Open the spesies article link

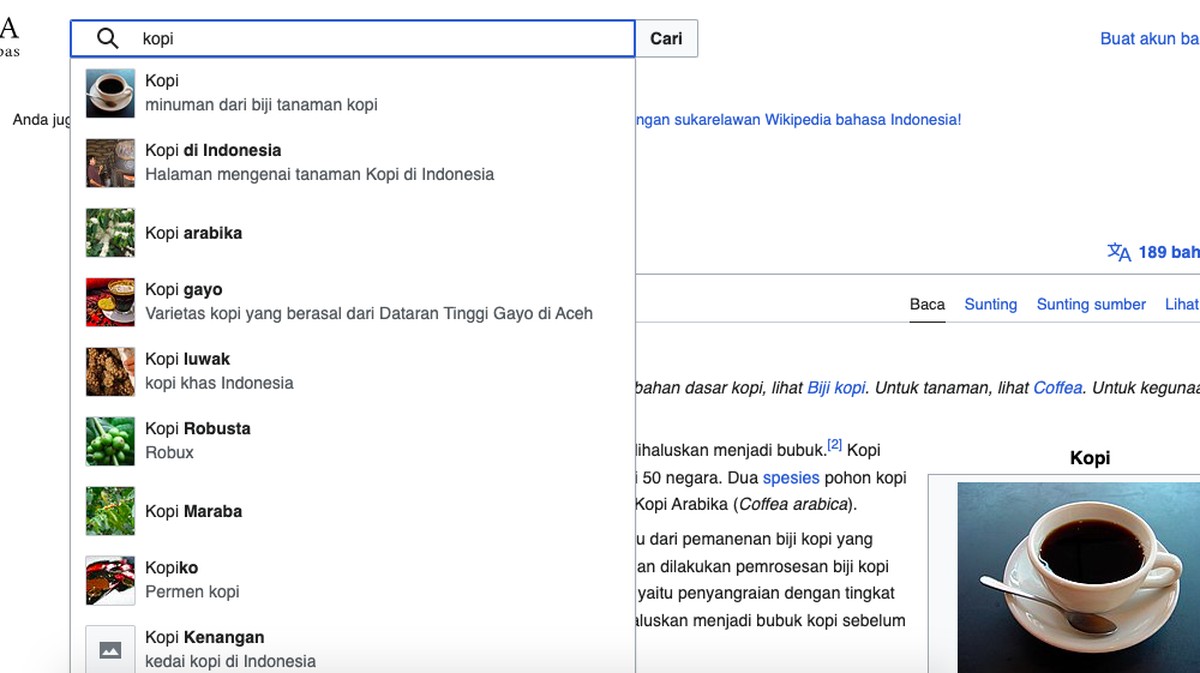pos(791,478)
